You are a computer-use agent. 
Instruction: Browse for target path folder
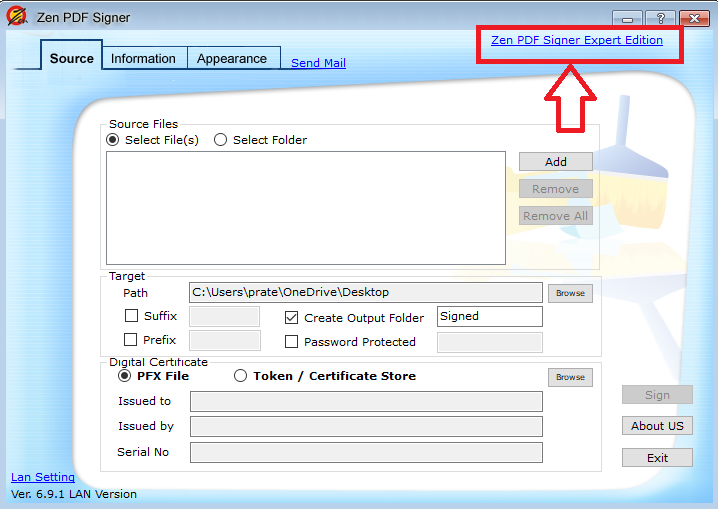pos(570,293)
